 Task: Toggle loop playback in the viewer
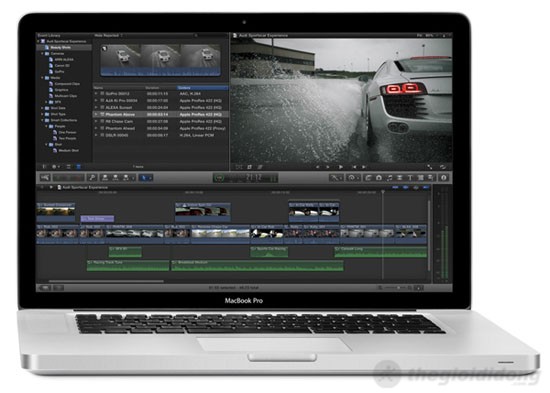tap(442, 167)
